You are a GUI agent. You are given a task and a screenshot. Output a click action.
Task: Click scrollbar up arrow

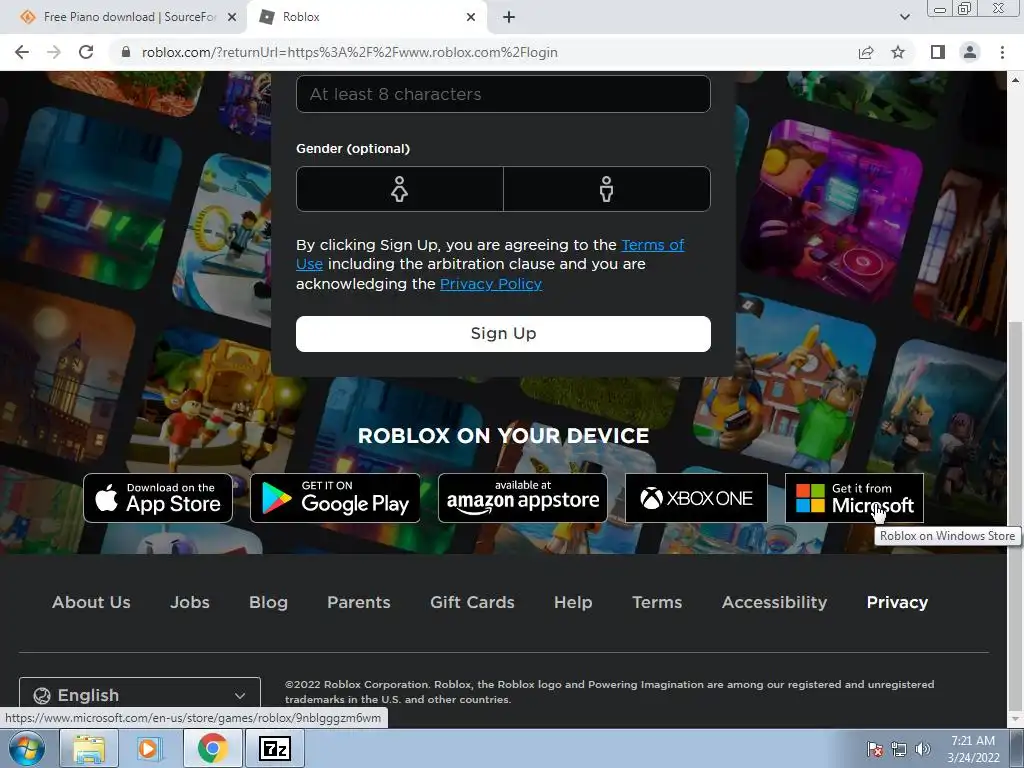click(1015, 80)
